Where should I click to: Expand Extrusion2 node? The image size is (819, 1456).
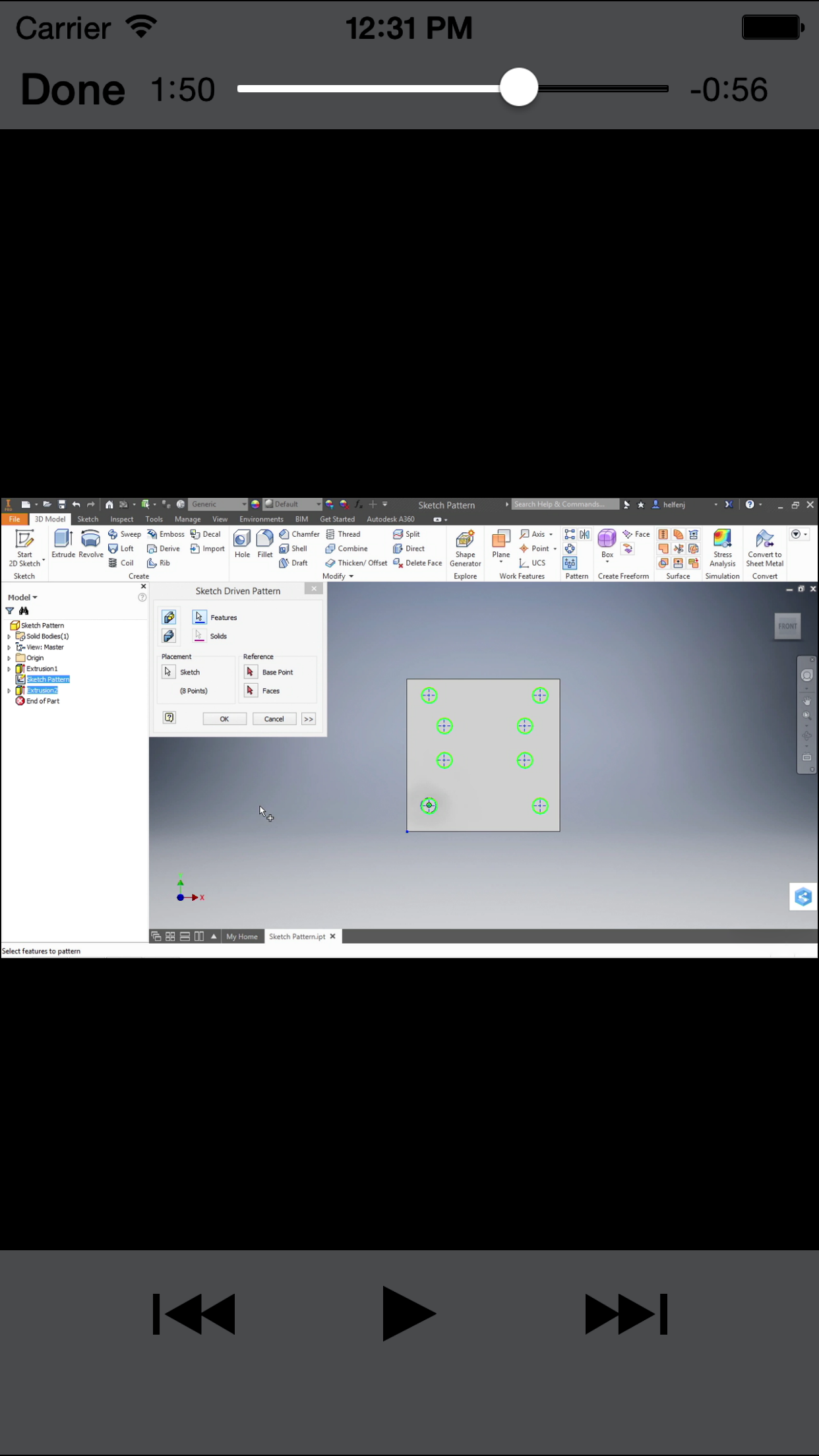[x=9, y=690]
